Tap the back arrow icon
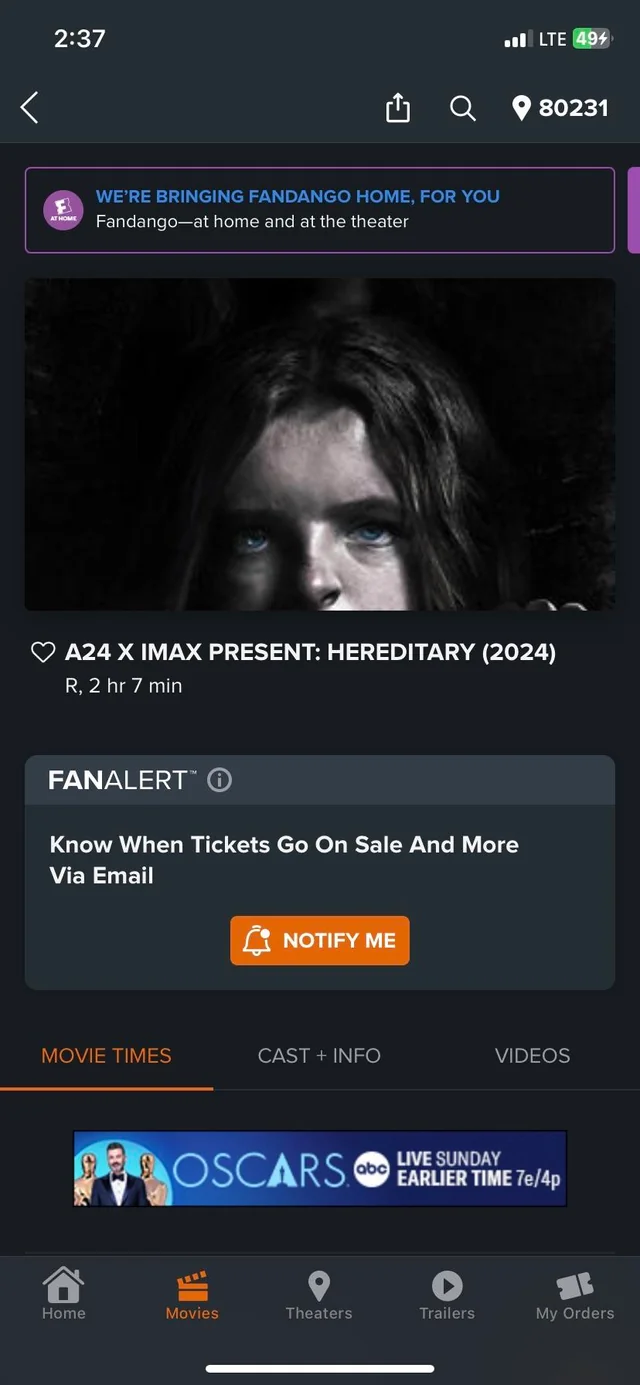 point(30,108)
